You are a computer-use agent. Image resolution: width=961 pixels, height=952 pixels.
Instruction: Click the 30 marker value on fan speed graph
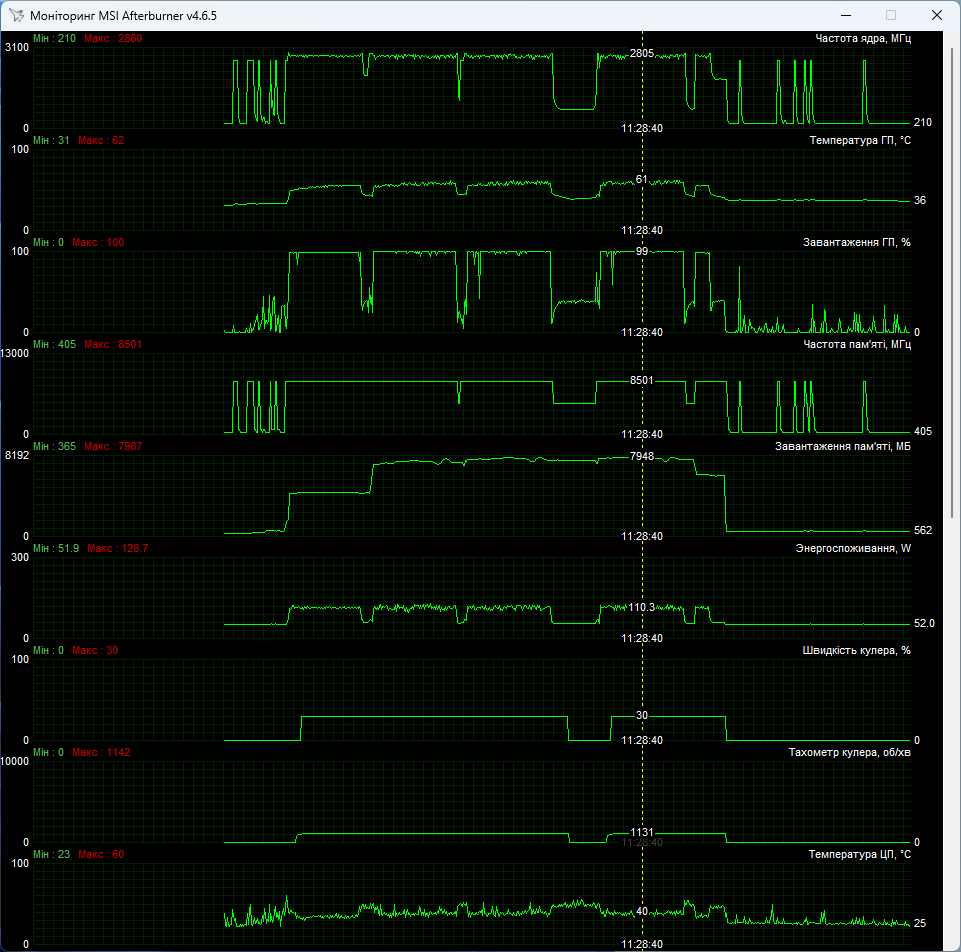642,715
